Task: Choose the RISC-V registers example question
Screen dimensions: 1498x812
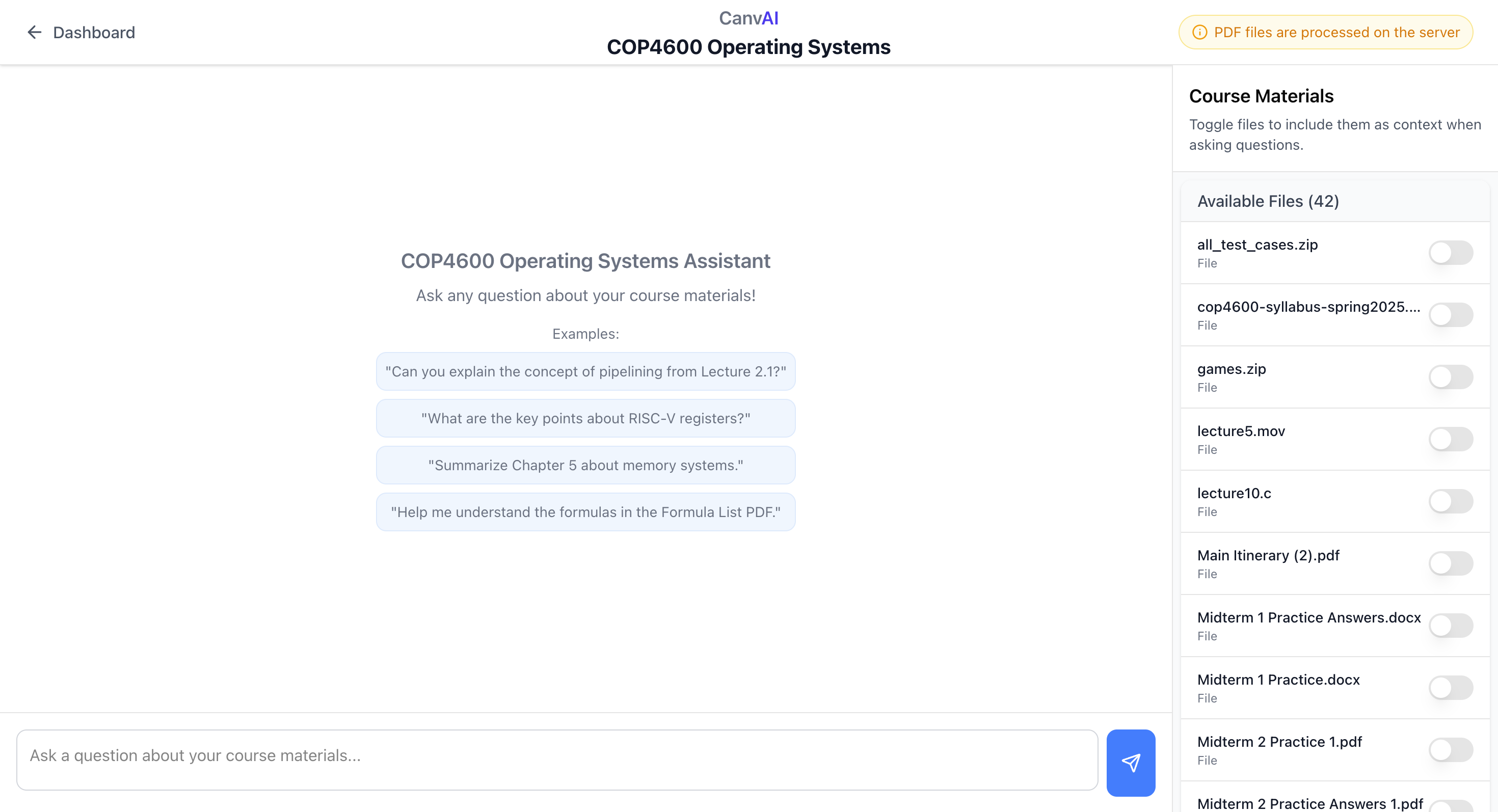Action: point(585,419)
